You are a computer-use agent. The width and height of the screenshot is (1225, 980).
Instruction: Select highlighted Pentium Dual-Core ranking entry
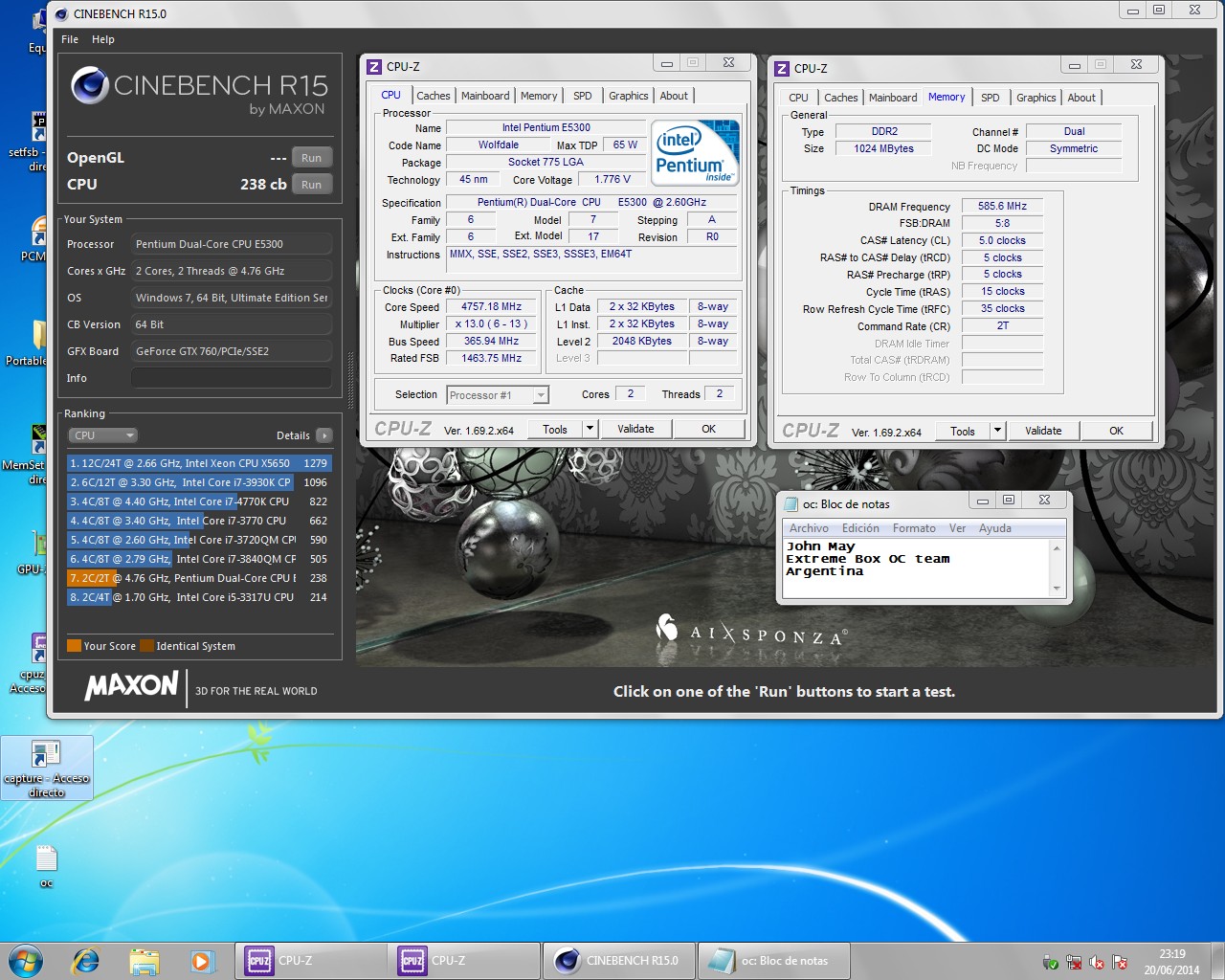pos(199,578)
